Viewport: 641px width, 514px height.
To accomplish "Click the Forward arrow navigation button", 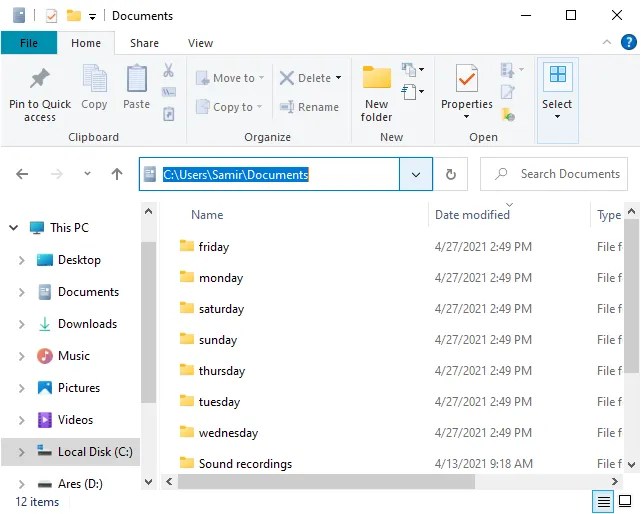I will click(57, 174).
